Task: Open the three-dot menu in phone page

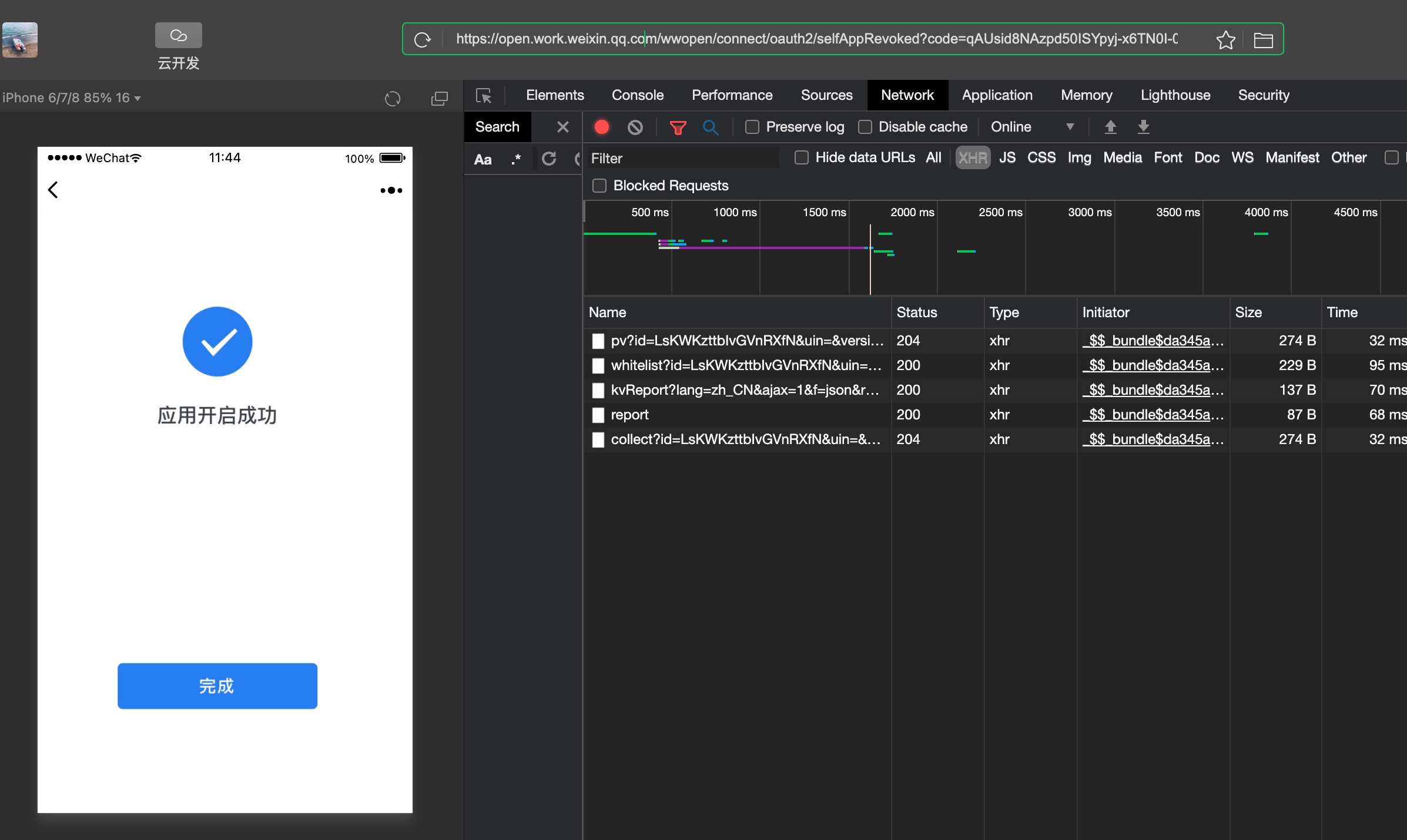Action: click(x=391, y=190)
